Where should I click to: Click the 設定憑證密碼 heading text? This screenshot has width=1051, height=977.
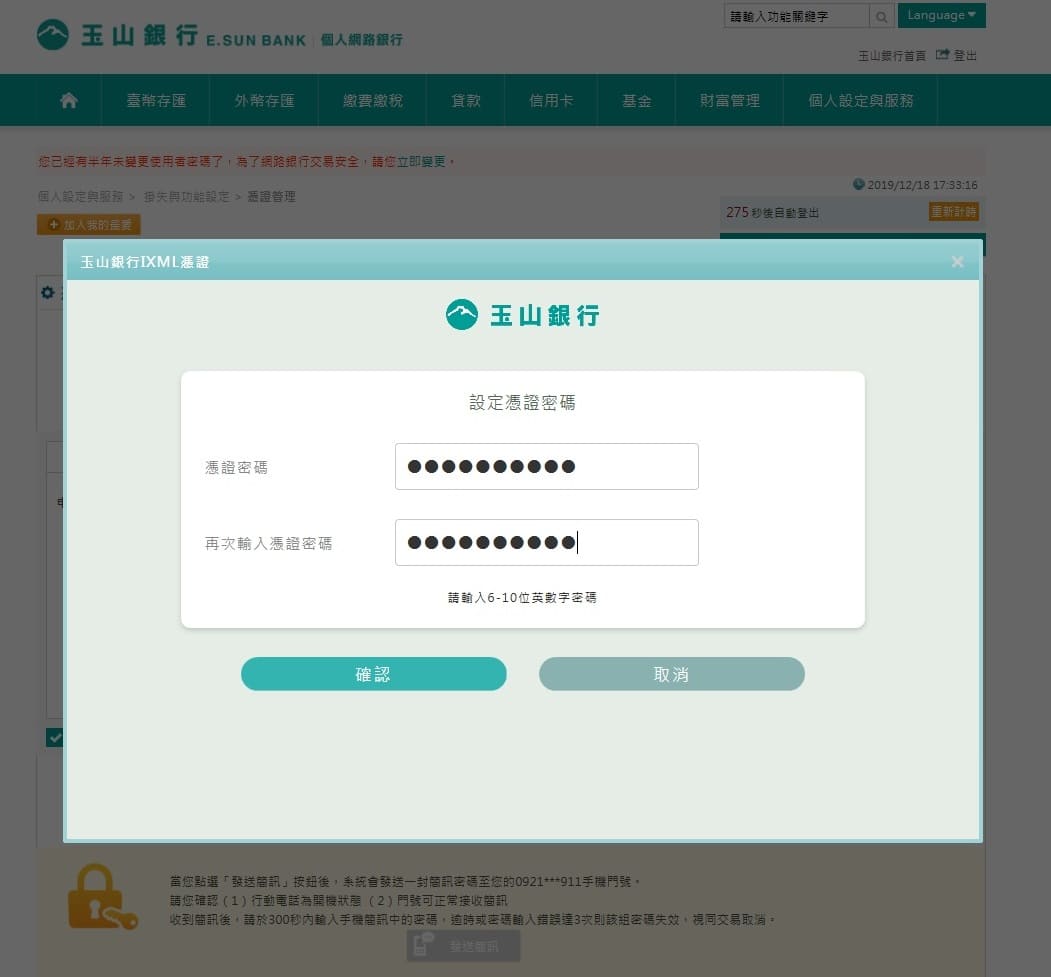522,402
